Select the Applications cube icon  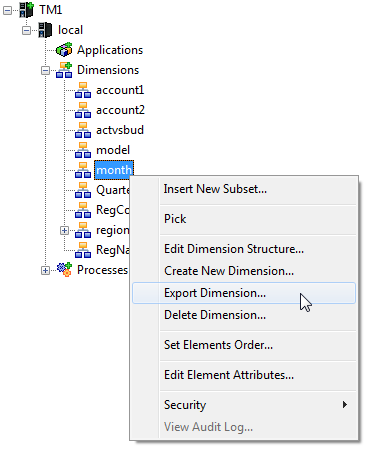(x=64, y=50)
